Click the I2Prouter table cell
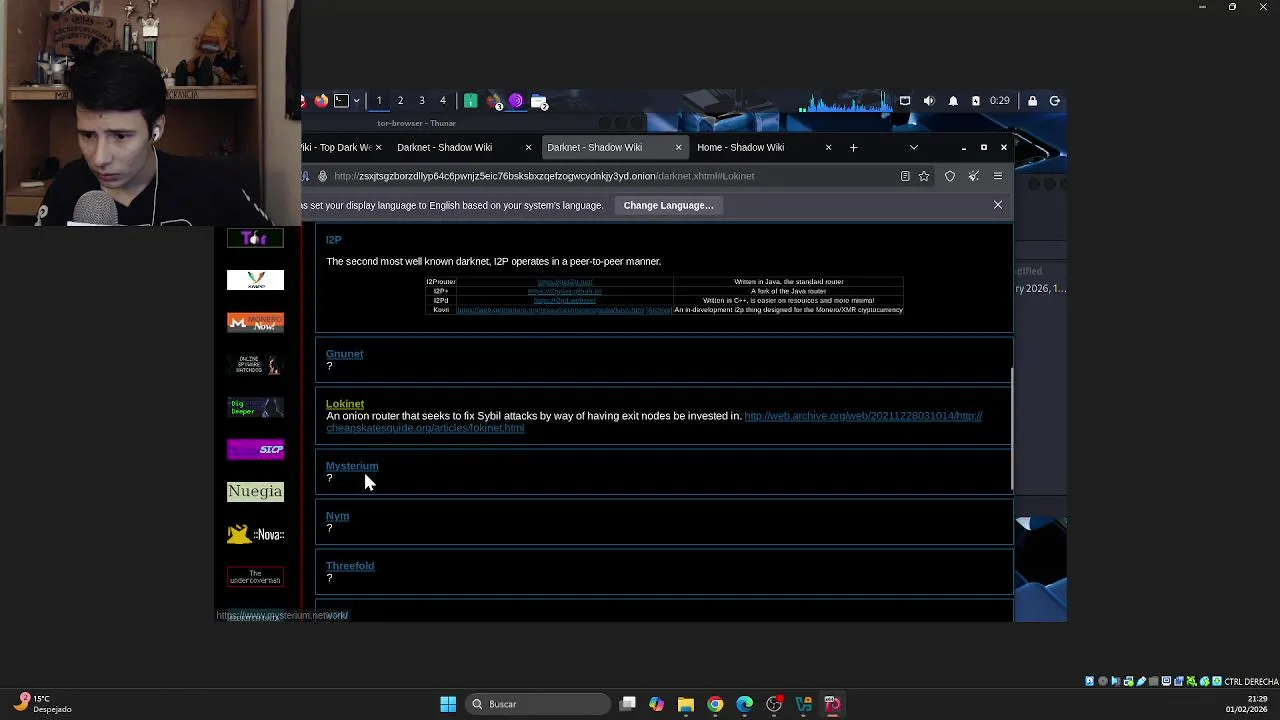1280x720 pixels. (x=441, y=282)
